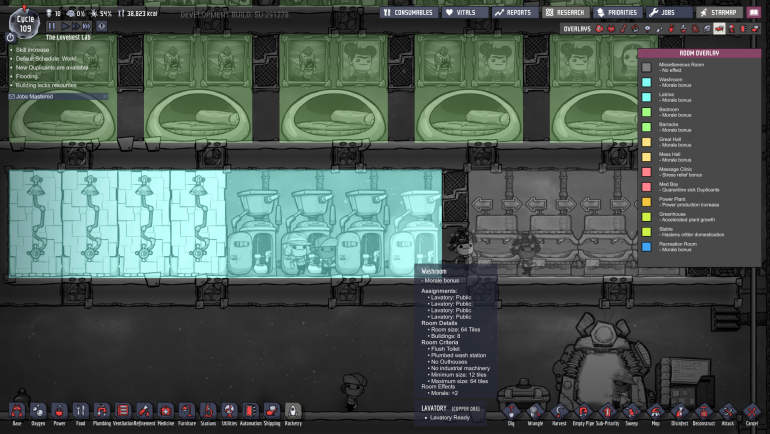Open the Shipping build category
Viewport: 770px width, 434px height.
point(272,411)
